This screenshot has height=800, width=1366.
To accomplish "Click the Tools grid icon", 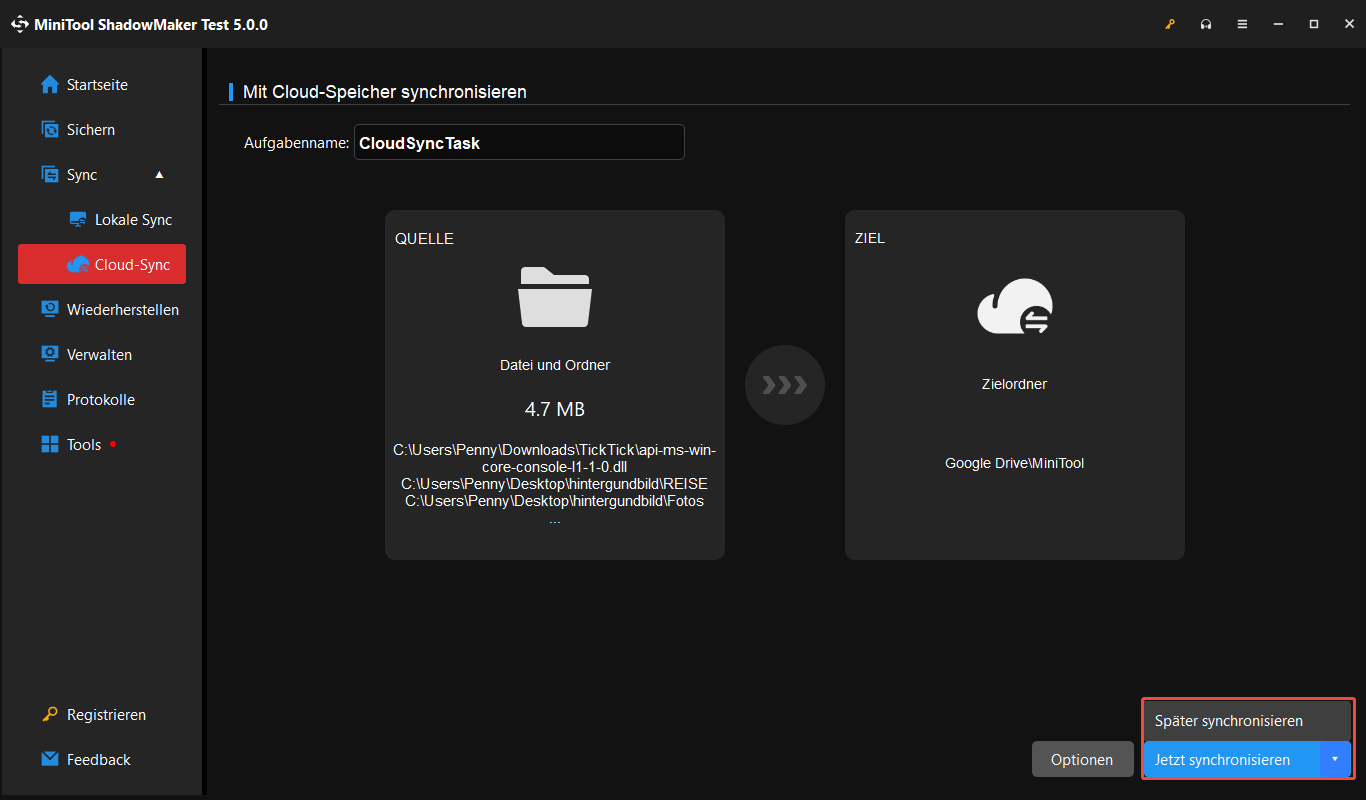I will tap(50, 444).
